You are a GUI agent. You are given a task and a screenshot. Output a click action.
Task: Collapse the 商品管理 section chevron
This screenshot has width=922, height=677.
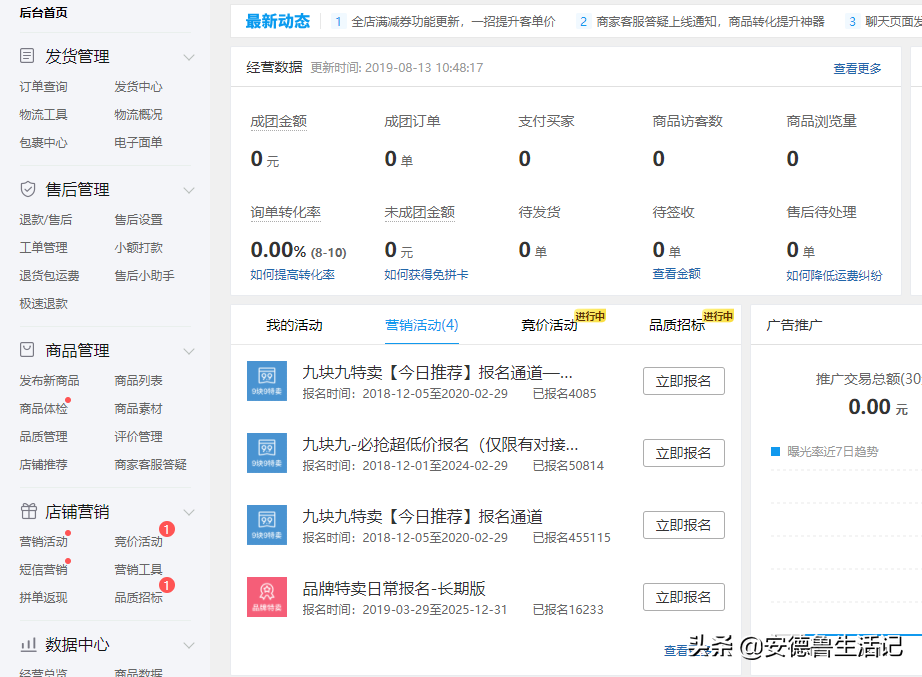tap(189, 351)
